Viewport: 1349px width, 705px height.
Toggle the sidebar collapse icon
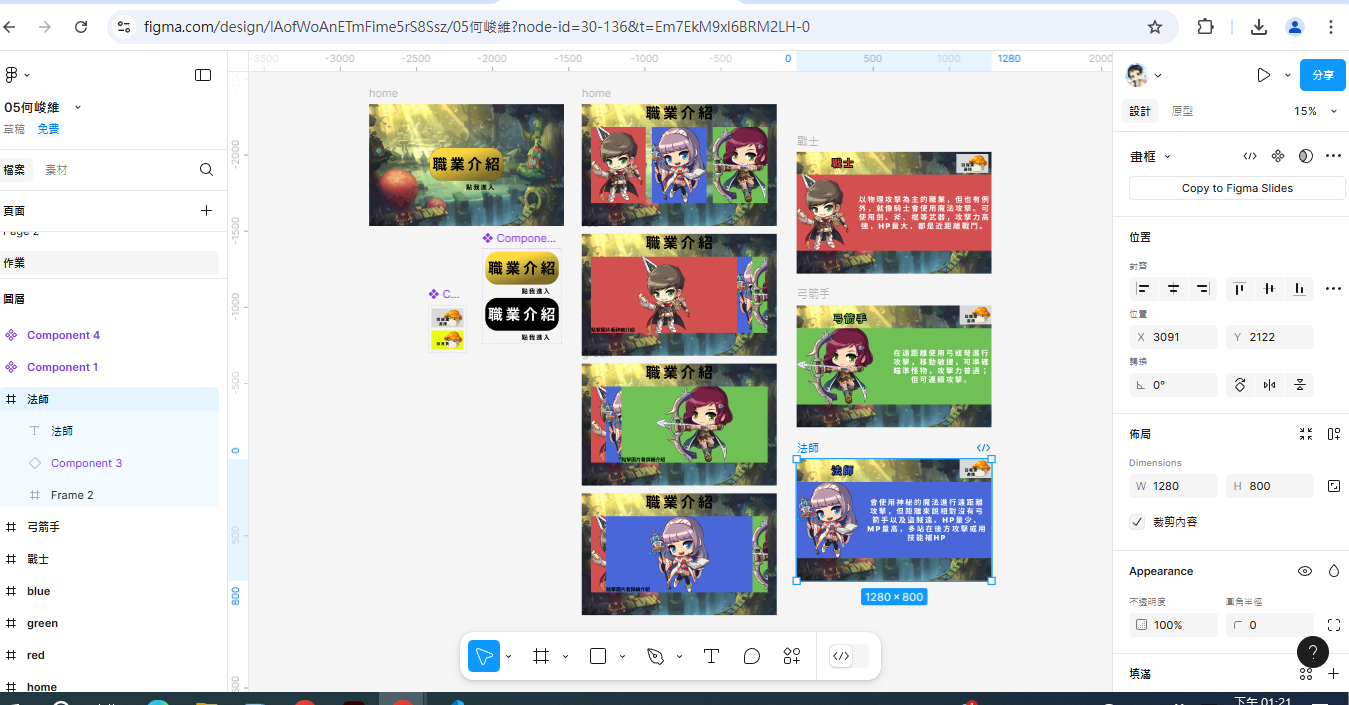click(x=203, y=75)
